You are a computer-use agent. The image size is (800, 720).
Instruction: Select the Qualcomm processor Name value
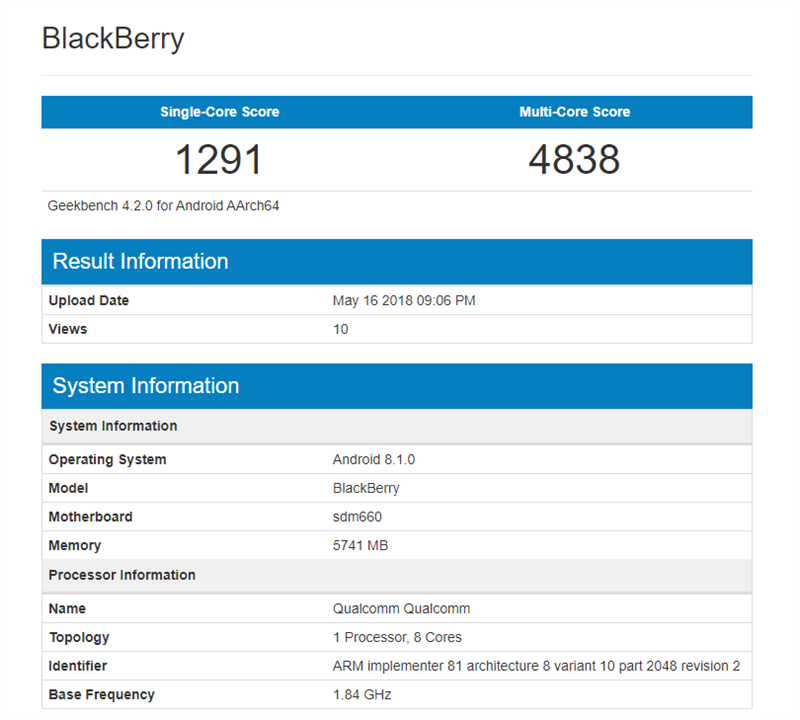pyautogui.click(x=398, y=608)
